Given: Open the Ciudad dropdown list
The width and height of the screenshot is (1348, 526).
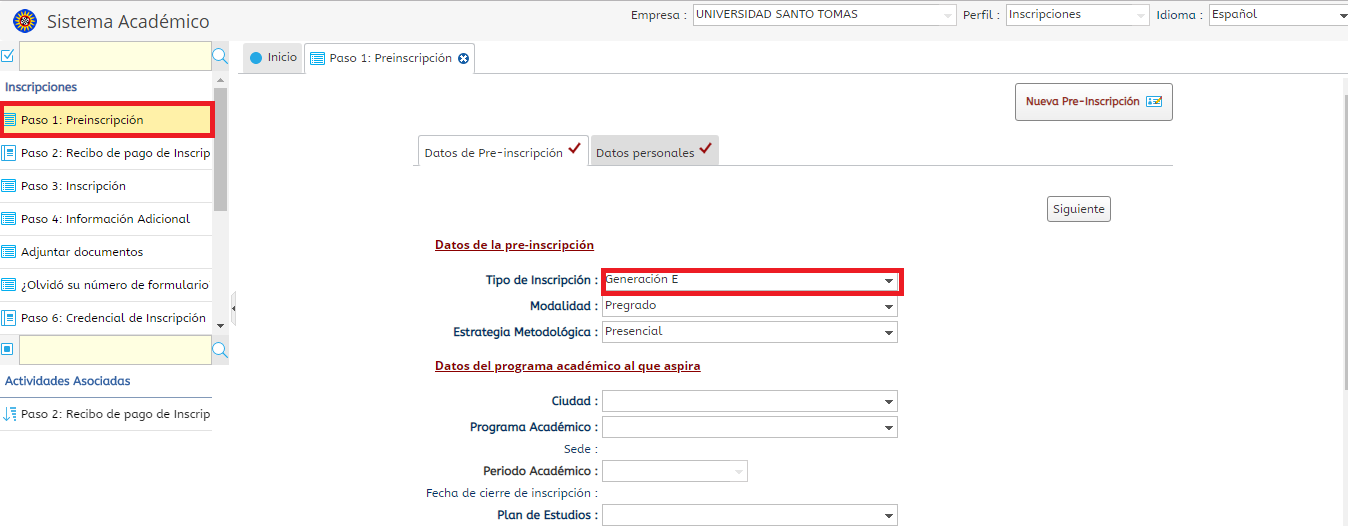Looking at the screenshot, I should pos(751,401).
